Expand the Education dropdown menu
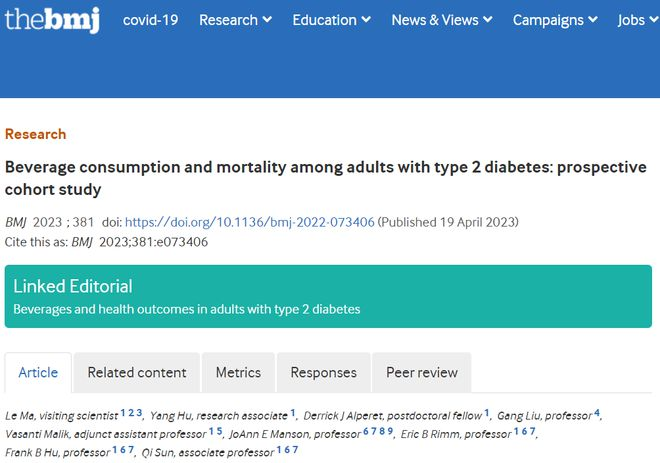This screenshot has height=463, width=660. 331,20
